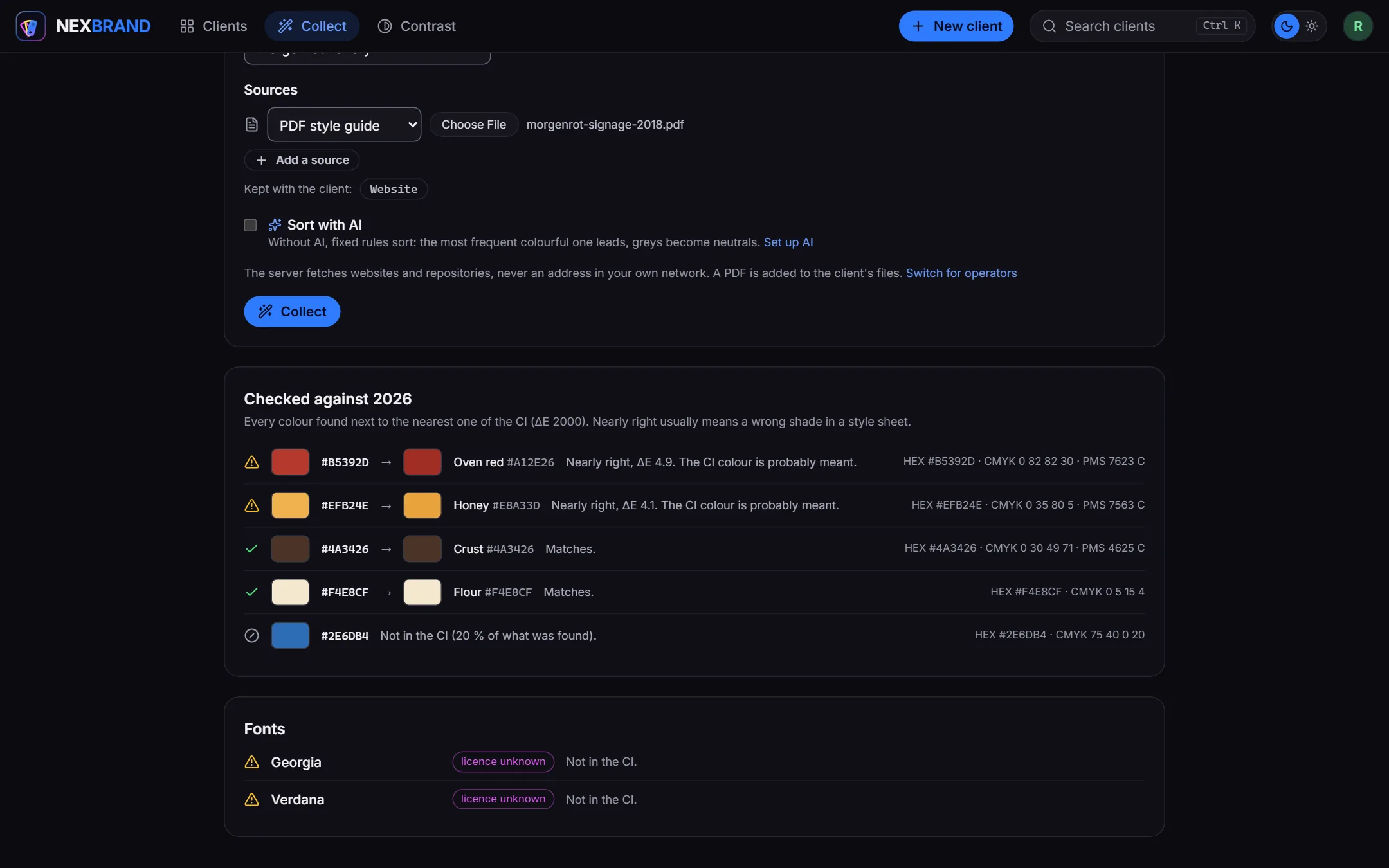The height and width of the screenshot is (868, 1389).
Task: Go to the Contrast tab
Action: 416,26
